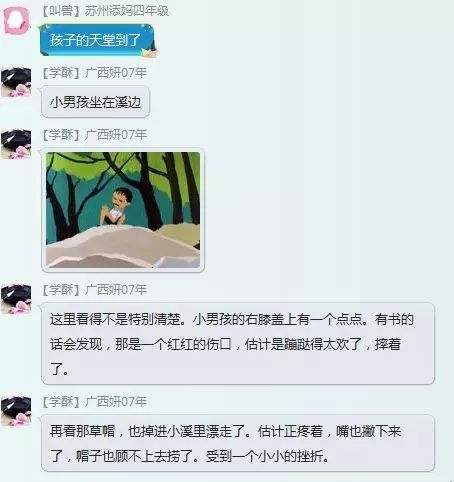
Task: Click the boy character in the cartoon picture
Action: pos(117,206)
